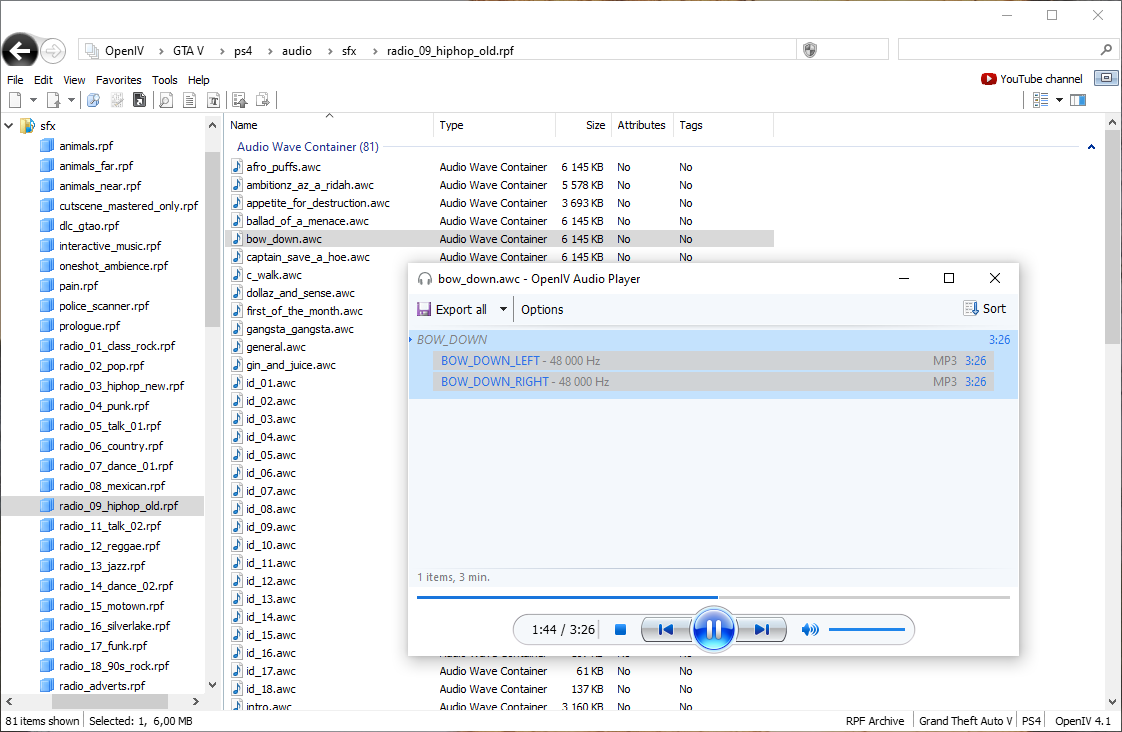The height and width of the screenshot is (732, 1122).
Task: Open the YouTube channel link
Action: 1032,79
